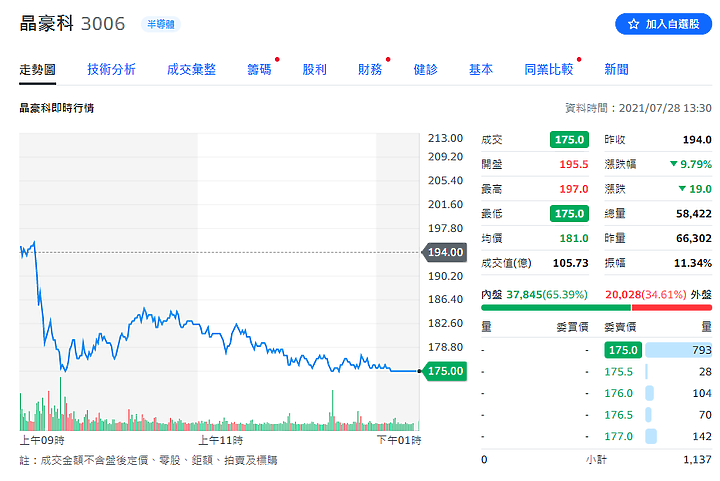This screenshot has width=720, height=481.
Task: Select the 股利 tab
Action: tap(314, 70)
